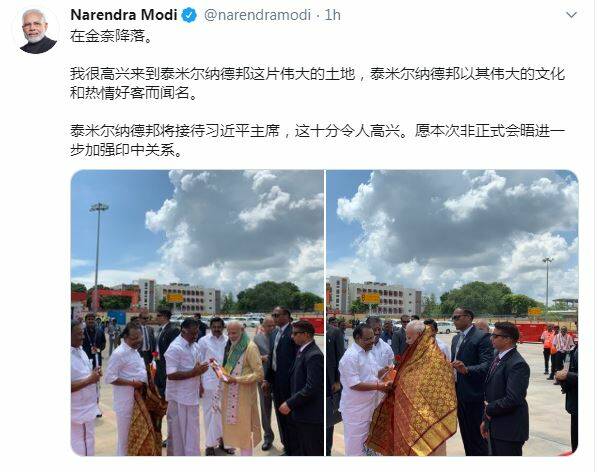Click the line 步加强印中关系。
The width and height of the screenshot is (599, 472).
coord(126,150)
